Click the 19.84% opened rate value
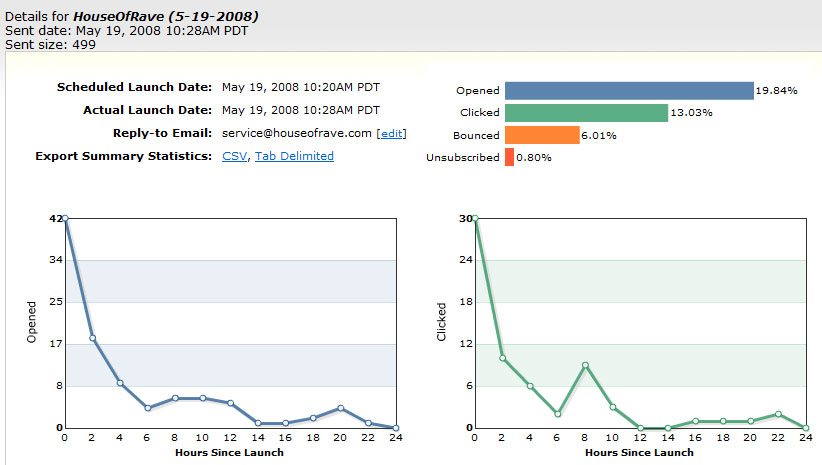This screenshot has width=822, height=465. pos(777,91)
